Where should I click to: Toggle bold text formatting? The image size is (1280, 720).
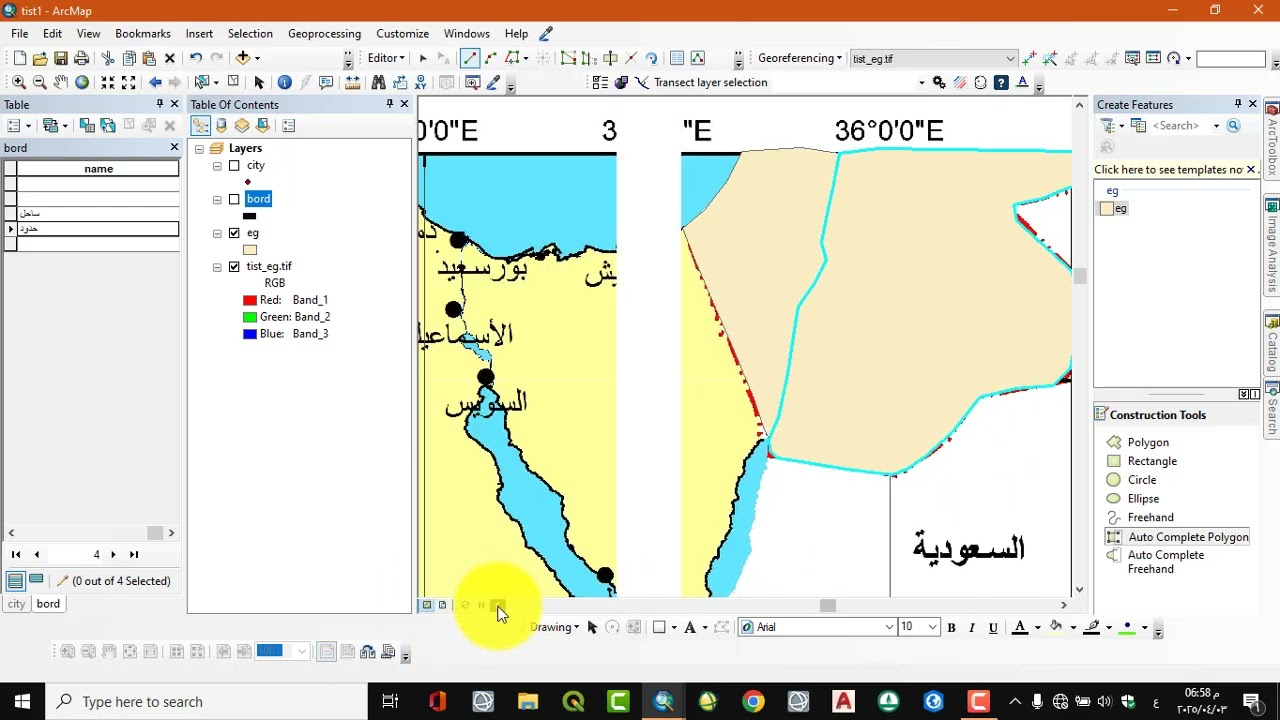[x=951, y=627]
